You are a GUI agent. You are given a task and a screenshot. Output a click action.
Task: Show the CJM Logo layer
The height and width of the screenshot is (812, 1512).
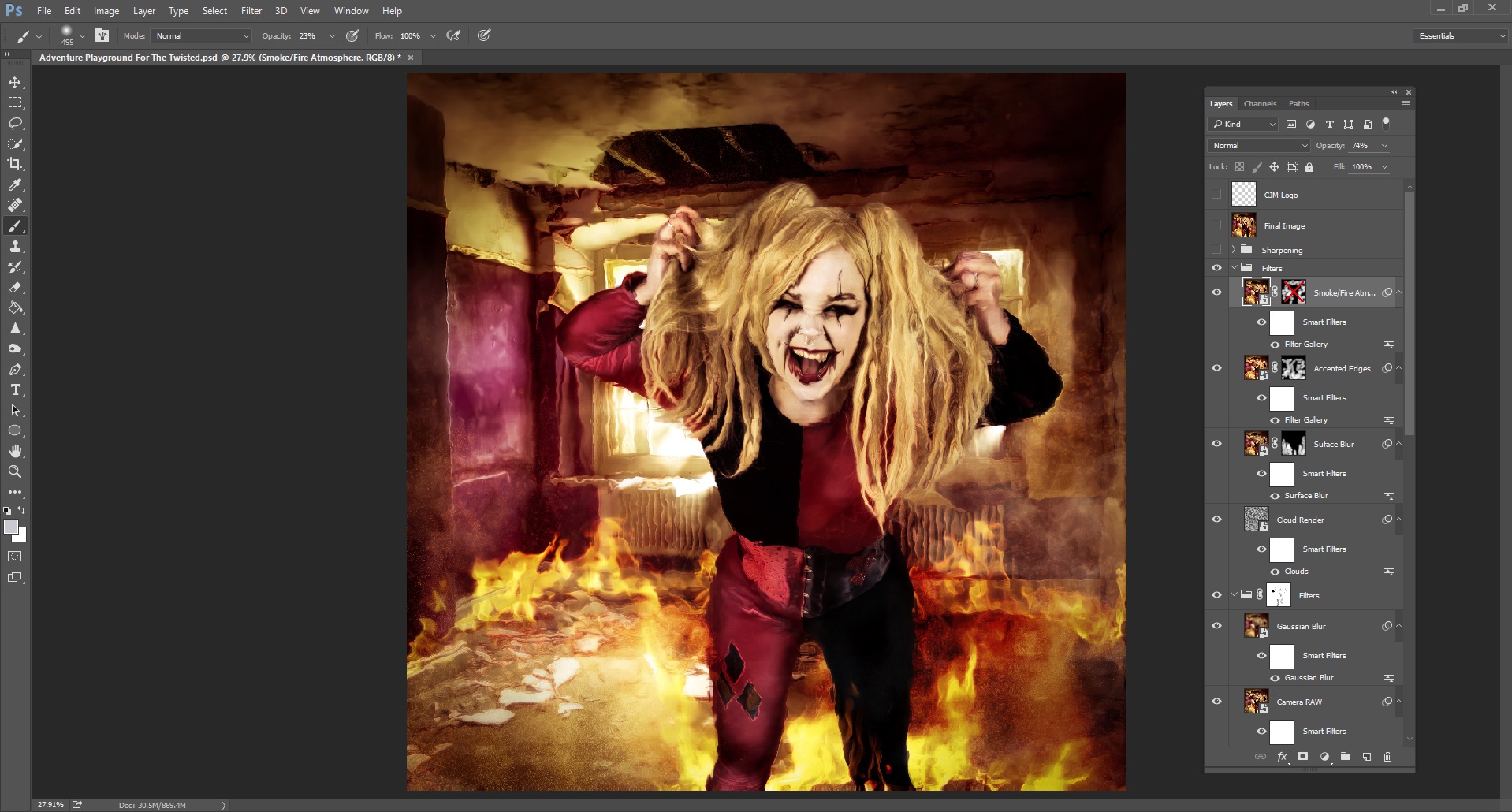(1216, 195)
